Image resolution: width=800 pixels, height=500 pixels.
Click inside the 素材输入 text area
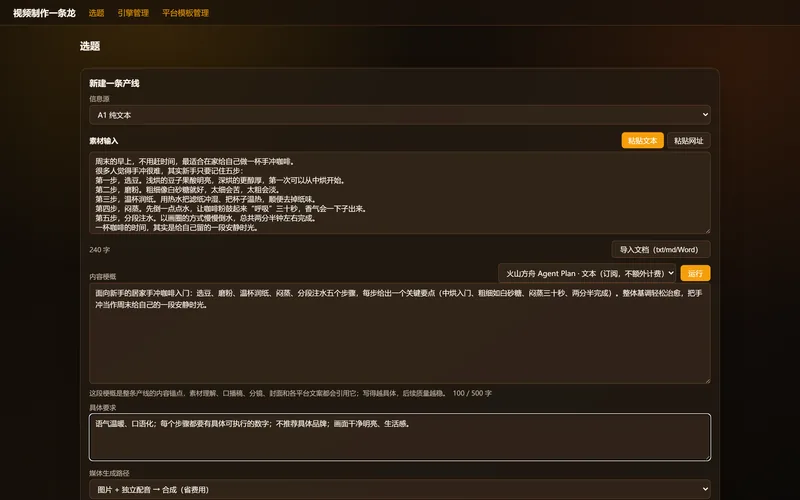pos(400,193)
